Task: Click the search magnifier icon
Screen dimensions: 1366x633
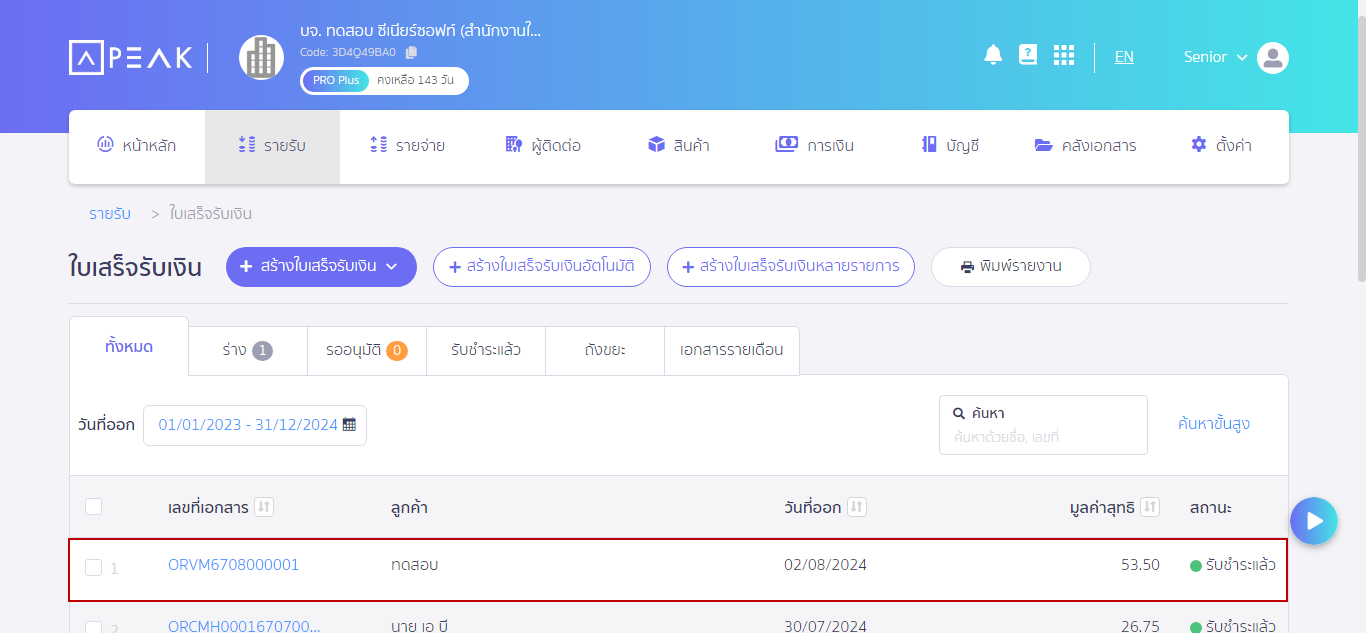Action: (959, 413)
